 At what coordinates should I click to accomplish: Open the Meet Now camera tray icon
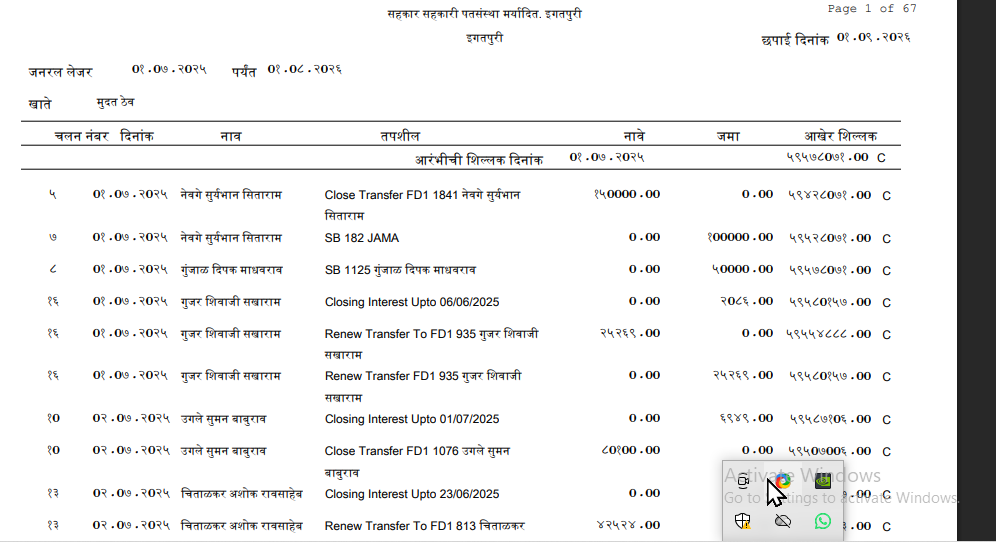coord(743,481)
